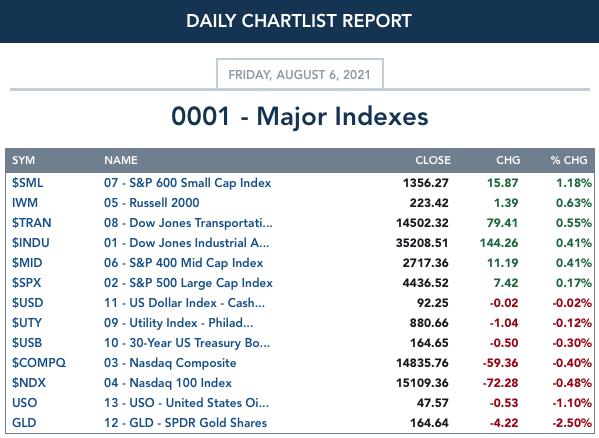Open the 0001 - Major Indexes heading
Image resolution: width=599 pixels, height=438 pixels.
coord(300,116)
